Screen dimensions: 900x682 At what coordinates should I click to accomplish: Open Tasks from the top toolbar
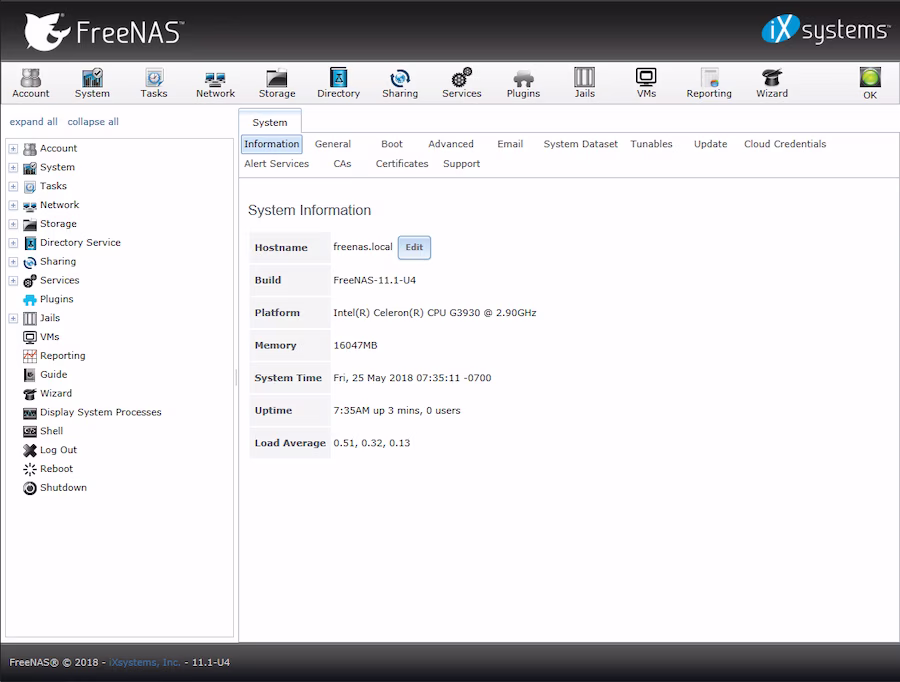pyautogui.click(x=154, y=83)
